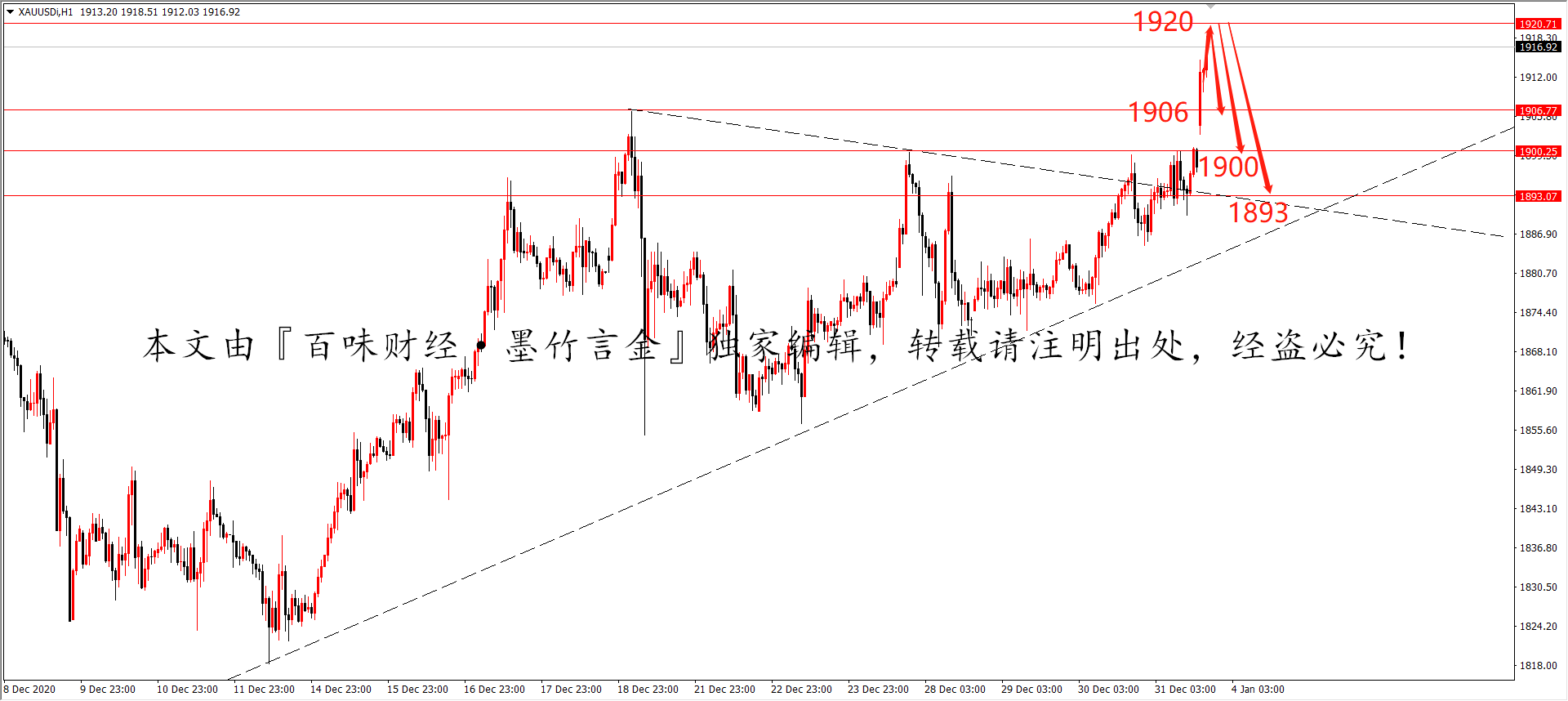1568x701 pixels.
Task: Click the 29 Dec 03:00 time label
Action: pyautogui.click(x=1031, y=690)
